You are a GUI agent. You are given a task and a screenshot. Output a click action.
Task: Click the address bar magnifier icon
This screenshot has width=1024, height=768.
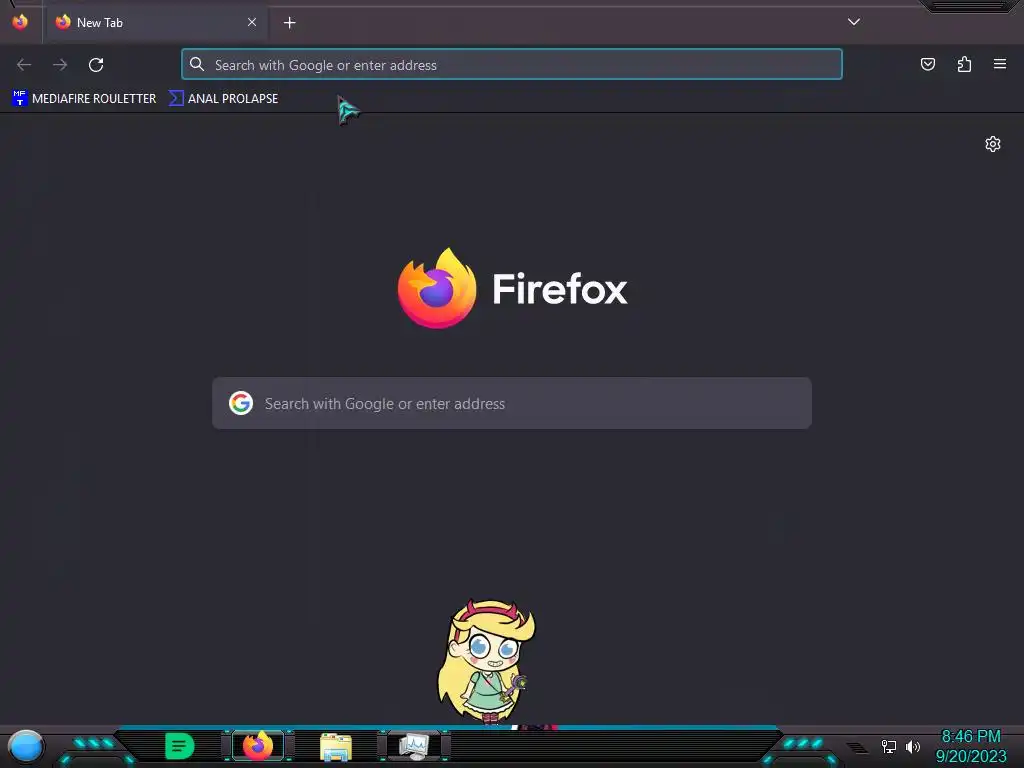(197, 64)
